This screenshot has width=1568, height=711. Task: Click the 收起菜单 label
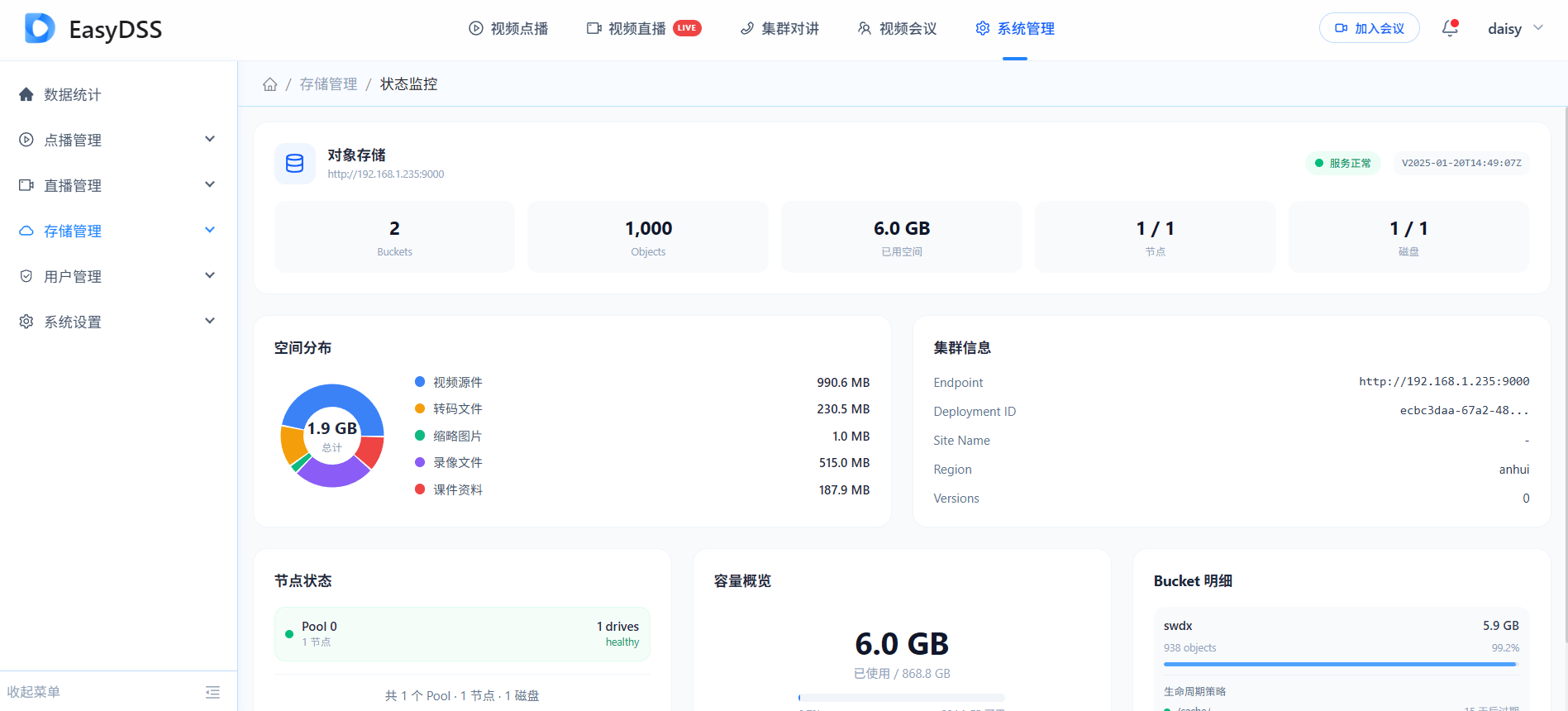pos(34,692)
